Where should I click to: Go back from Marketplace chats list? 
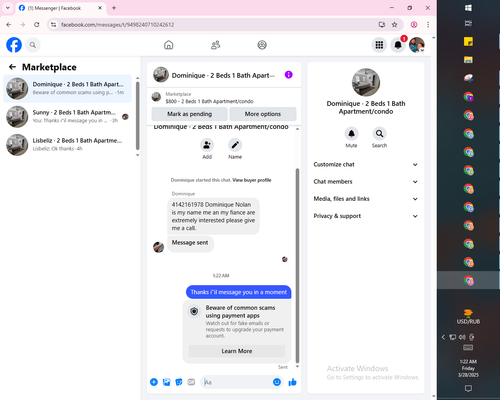pos(12,67)
